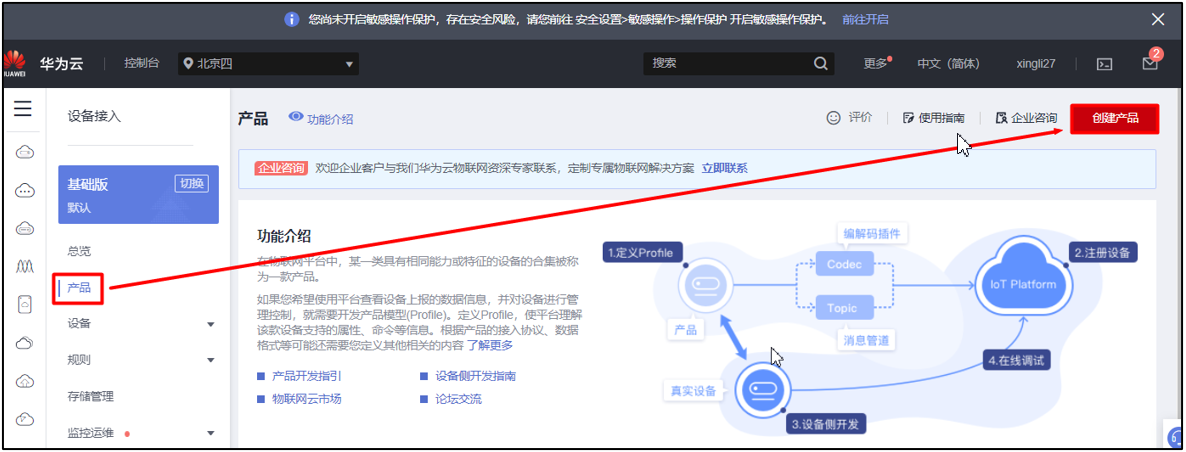Click the 2.注册设备 label
Screen dimensions: 1186x452
point(1105,252)
